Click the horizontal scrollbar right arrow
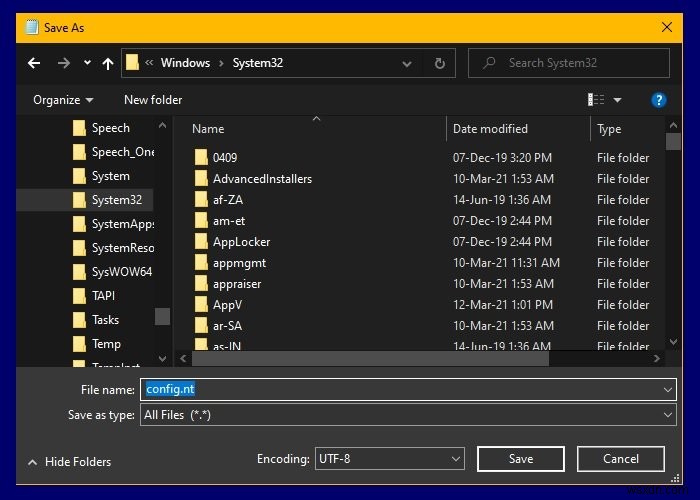 [656, 358]
